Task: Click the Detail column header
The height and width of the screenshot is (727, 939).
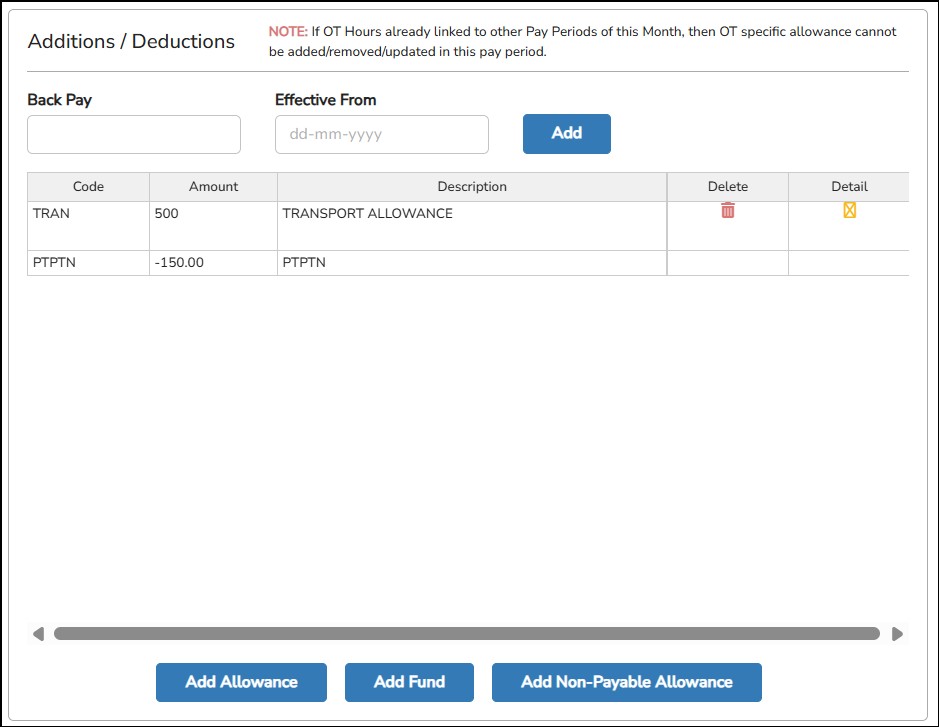Action: pos(849,186)
